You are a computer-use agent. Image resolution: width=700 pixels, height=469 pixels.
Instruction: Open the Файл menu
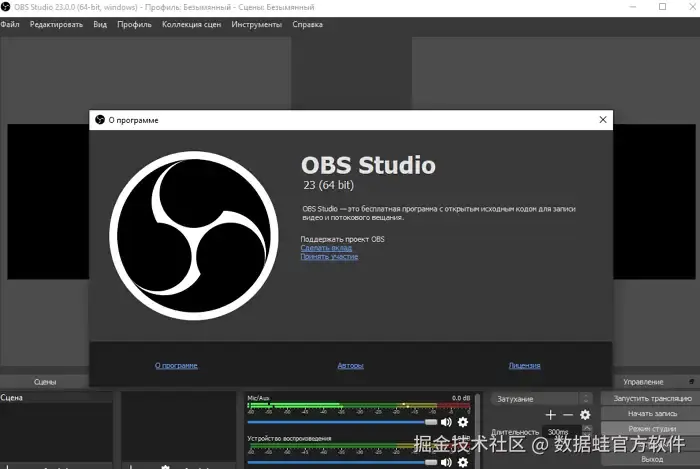(x=10, y=25)
